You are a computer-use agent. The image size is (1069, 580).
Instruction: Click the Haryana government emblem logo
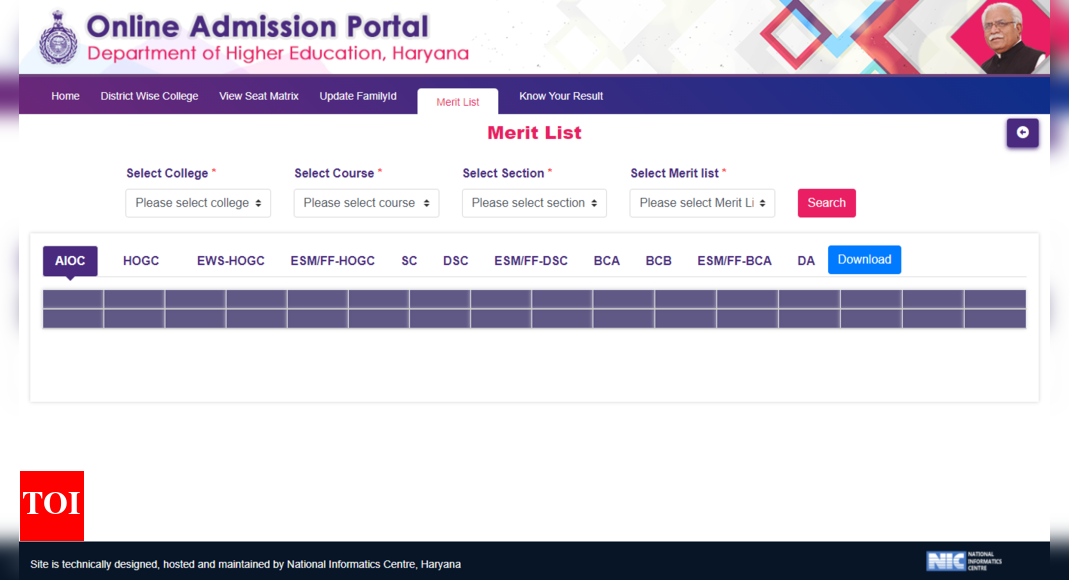pyautogui.click(x=58, y=38)
